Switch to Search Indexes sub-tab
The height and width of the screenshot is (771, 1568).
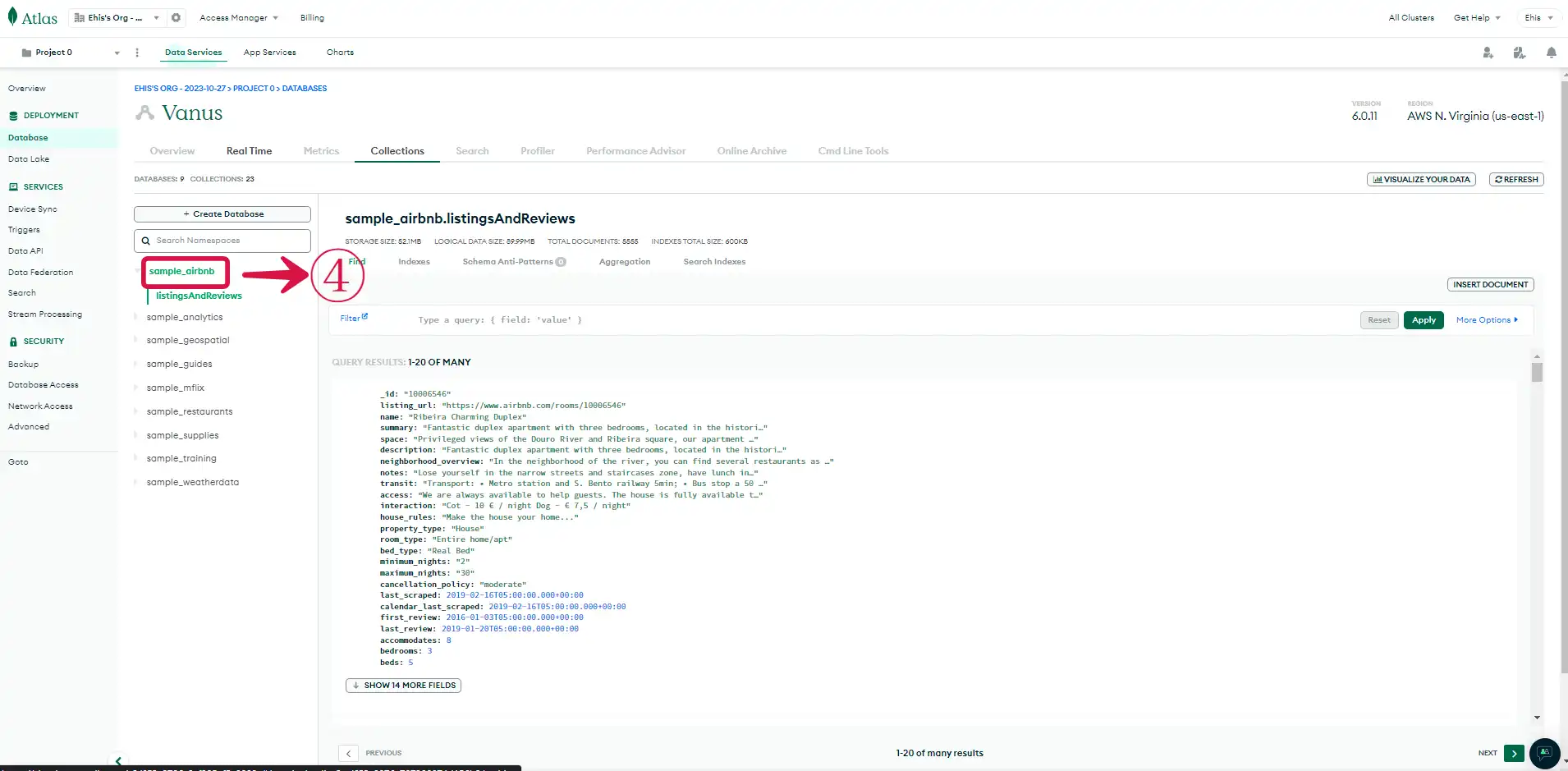[x=714, y=262]
